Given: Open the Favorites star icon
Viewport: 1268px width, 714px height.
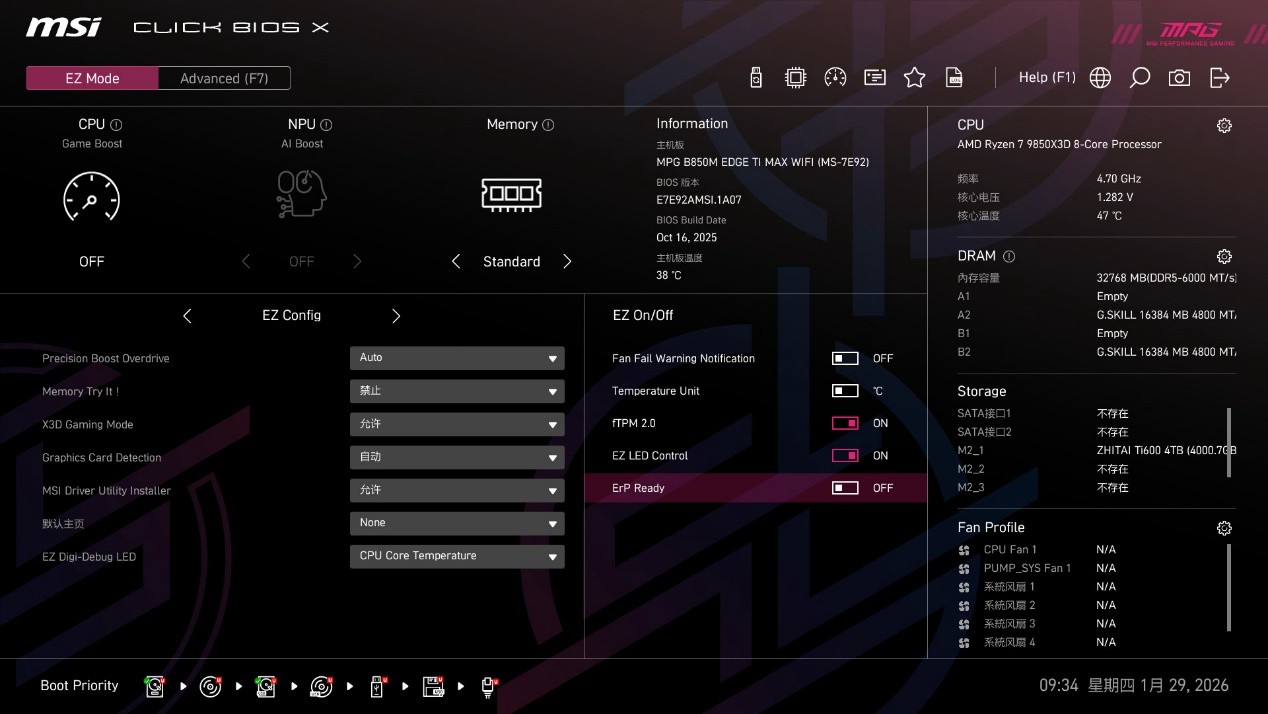Looking at the screenshot, I should coord(914,76).
